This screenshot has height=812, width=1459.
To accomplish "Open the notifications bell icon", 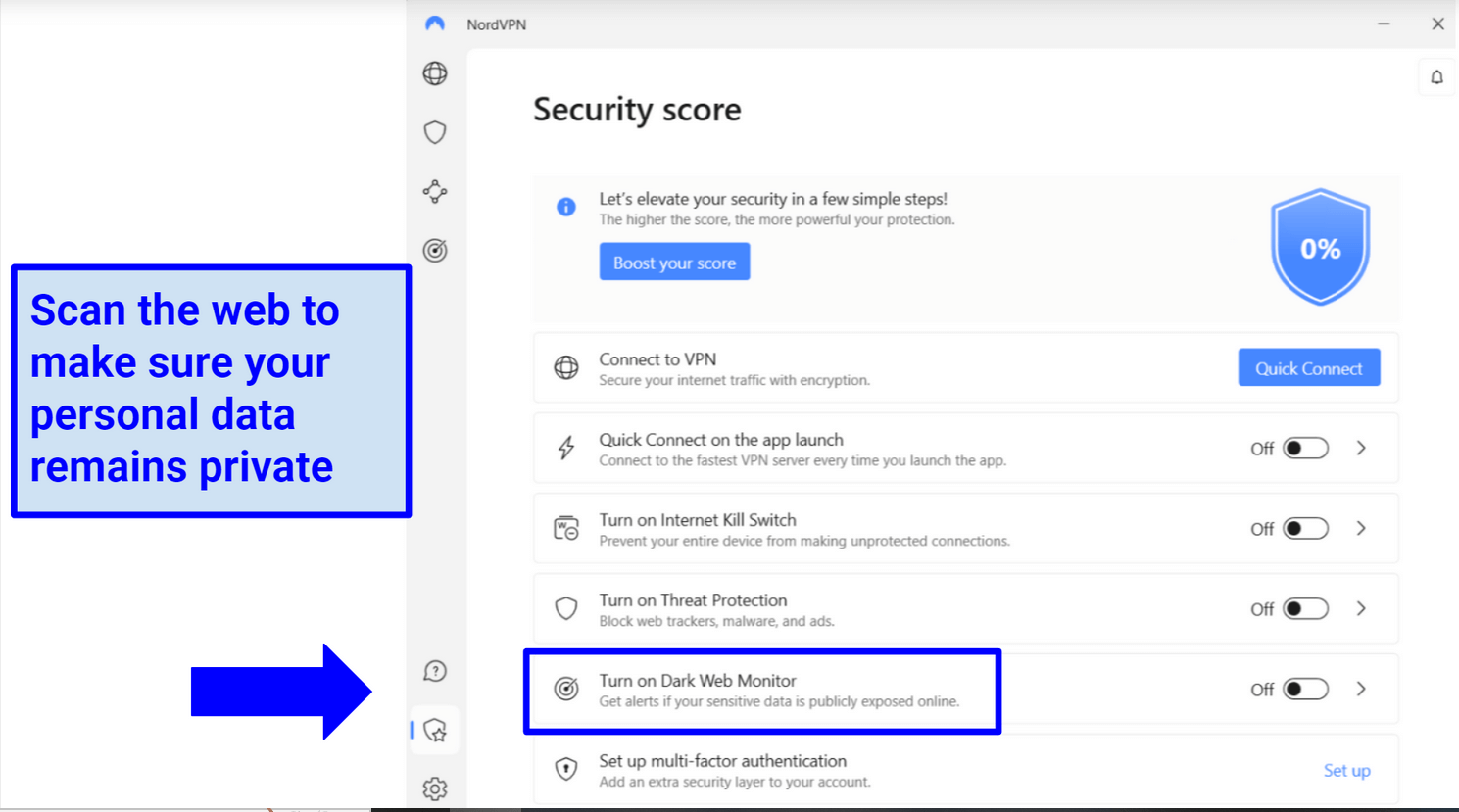I will [1436, 77].
